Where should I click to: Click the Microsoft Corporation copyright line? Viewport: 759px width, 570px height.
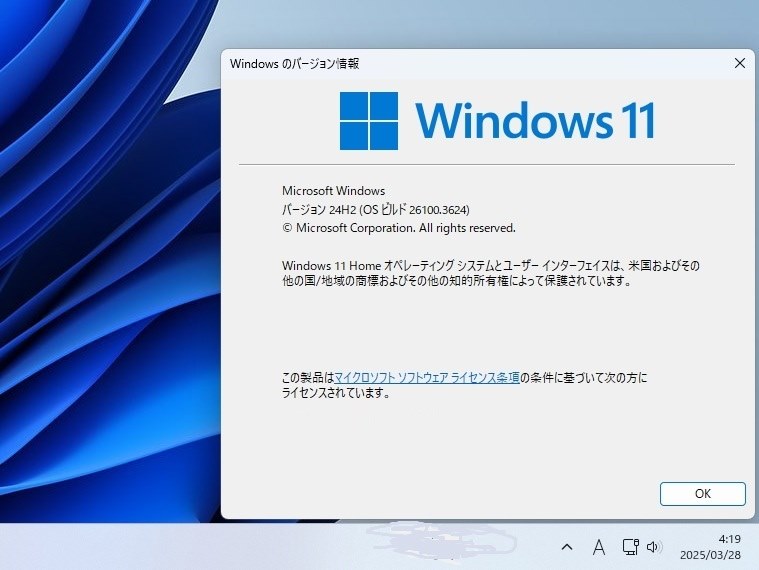(399, 228)
